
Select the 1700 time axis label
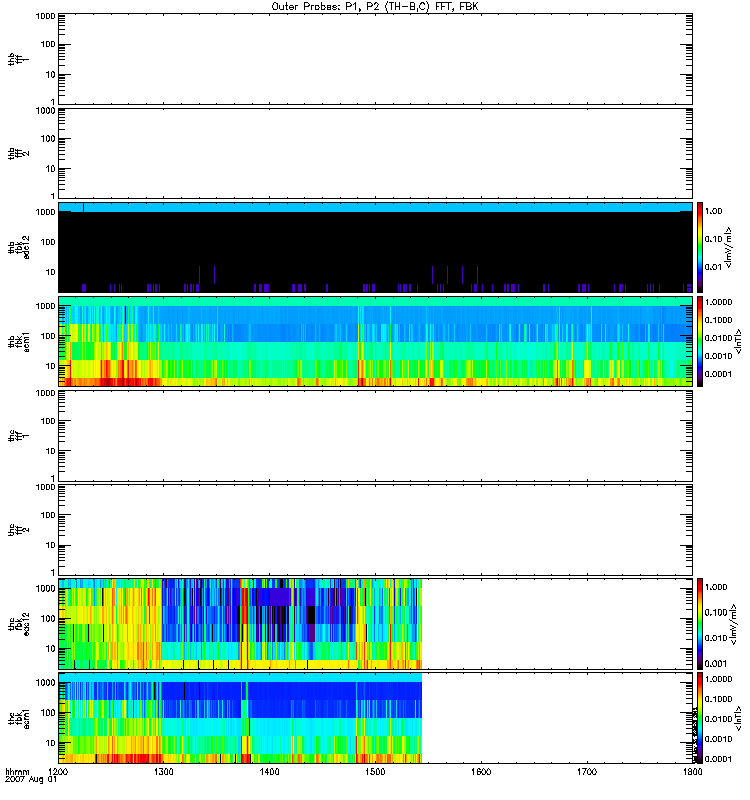pos(587,771)
